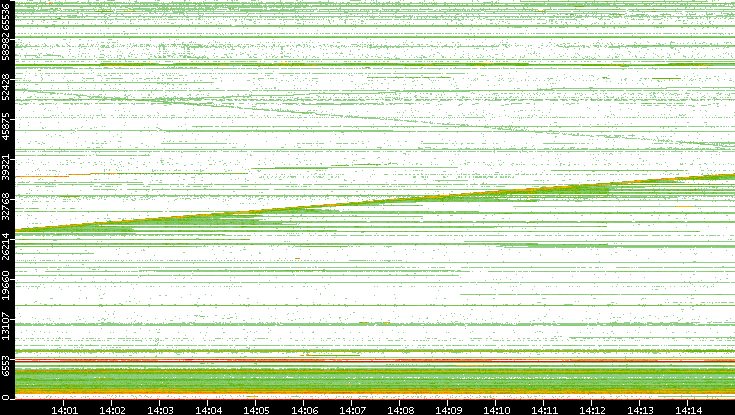Click the 0 port axis label
The height and width of the screenshot is (415, 735).
click(x=5, y=398)
